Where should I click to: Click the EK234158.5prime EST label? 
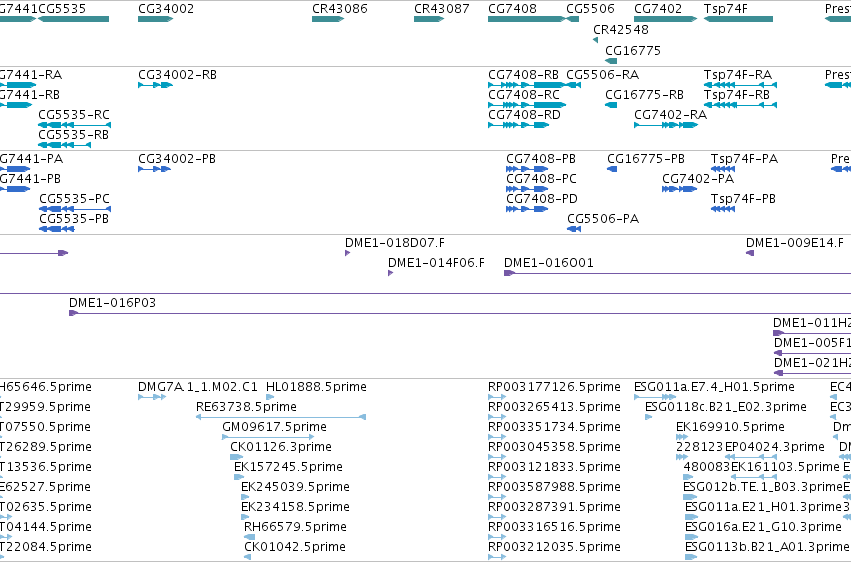(295, 507)
